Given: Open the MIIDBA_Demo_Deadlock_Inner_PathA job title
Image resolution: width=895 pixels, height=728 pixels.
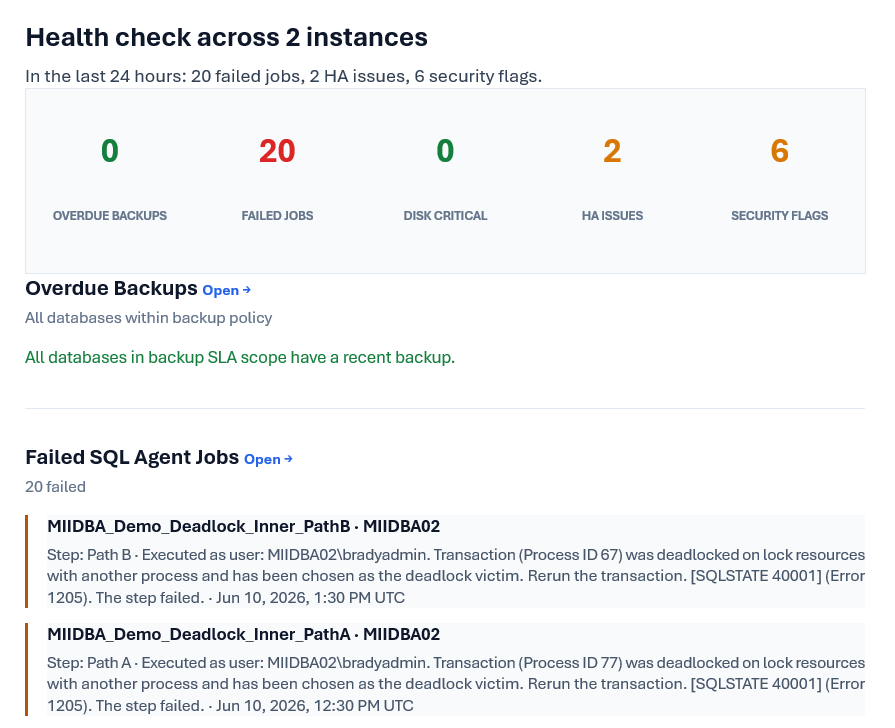Looking at the screenshot, I should pos(243,634).
